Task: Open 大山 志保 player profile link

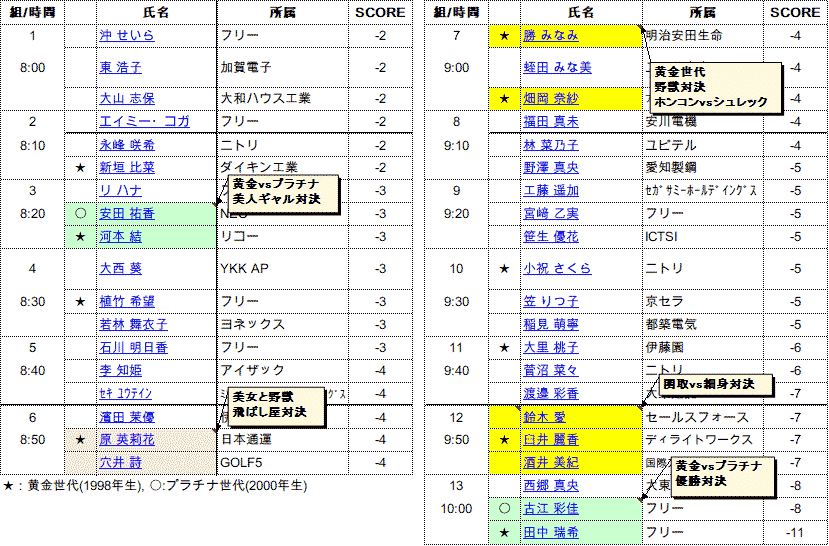Action: click(x=127, y=99)
